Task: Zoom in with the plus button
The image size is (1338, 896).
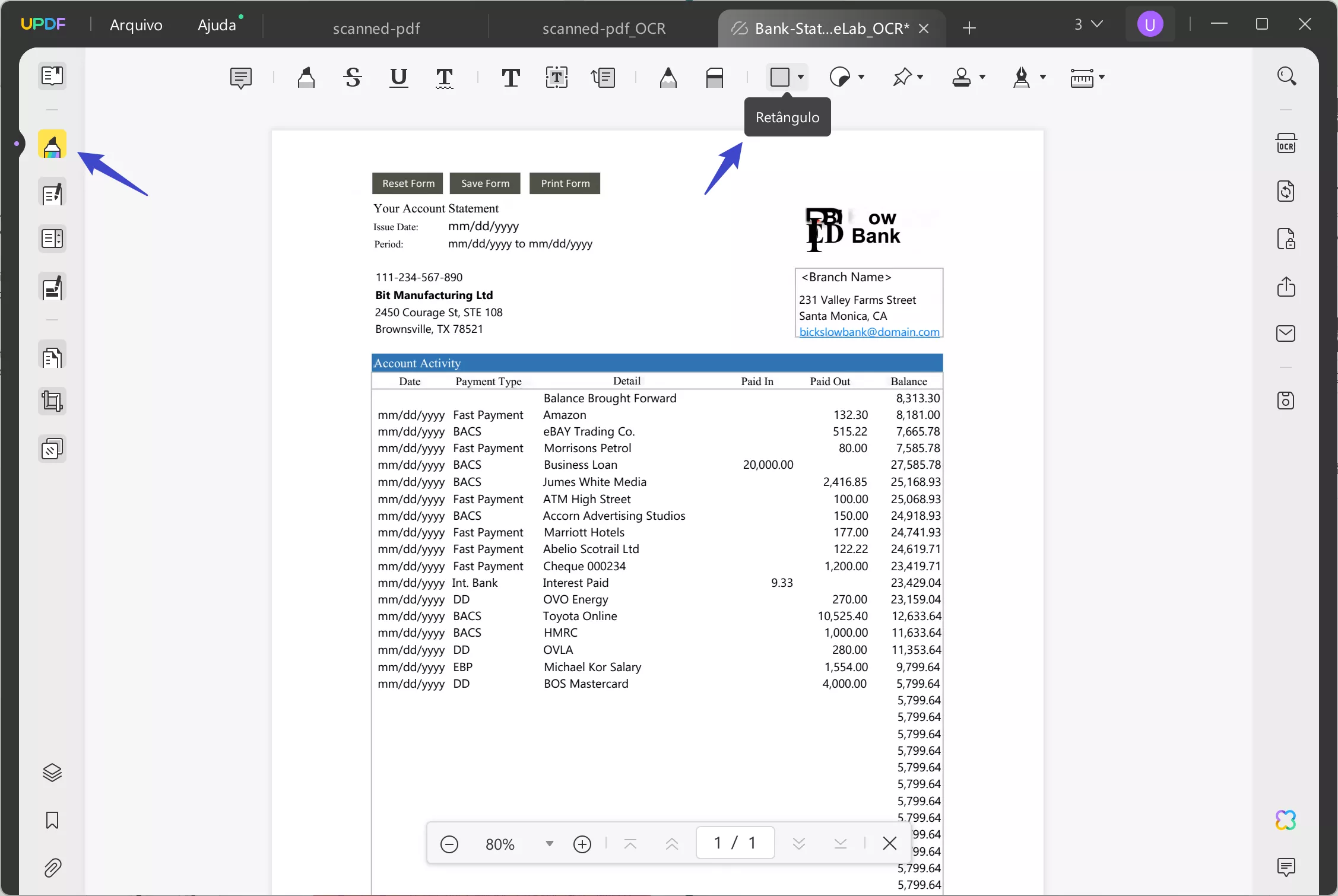Action: pos(582,844)
